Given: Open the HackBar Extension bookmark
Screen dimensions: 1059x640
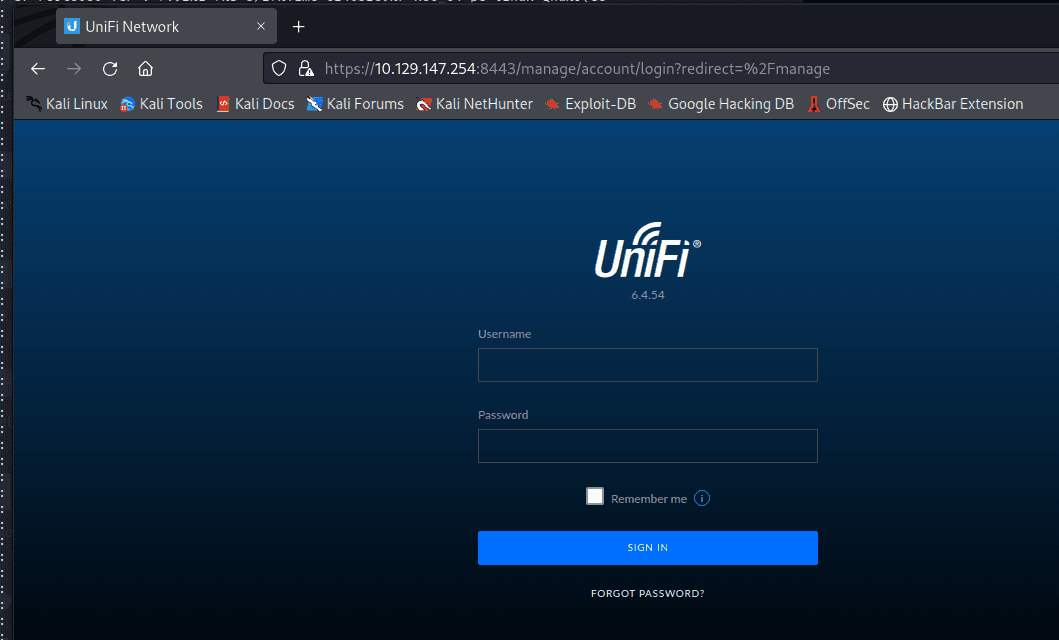Looking at the screenshot, I should click(x=952, y=104).
